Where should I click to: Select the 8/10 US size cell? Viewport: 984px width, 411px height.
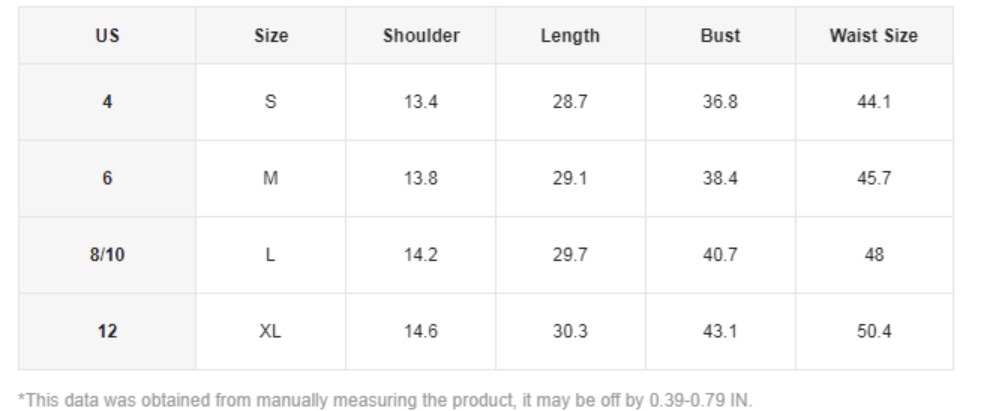coord(107,255)
